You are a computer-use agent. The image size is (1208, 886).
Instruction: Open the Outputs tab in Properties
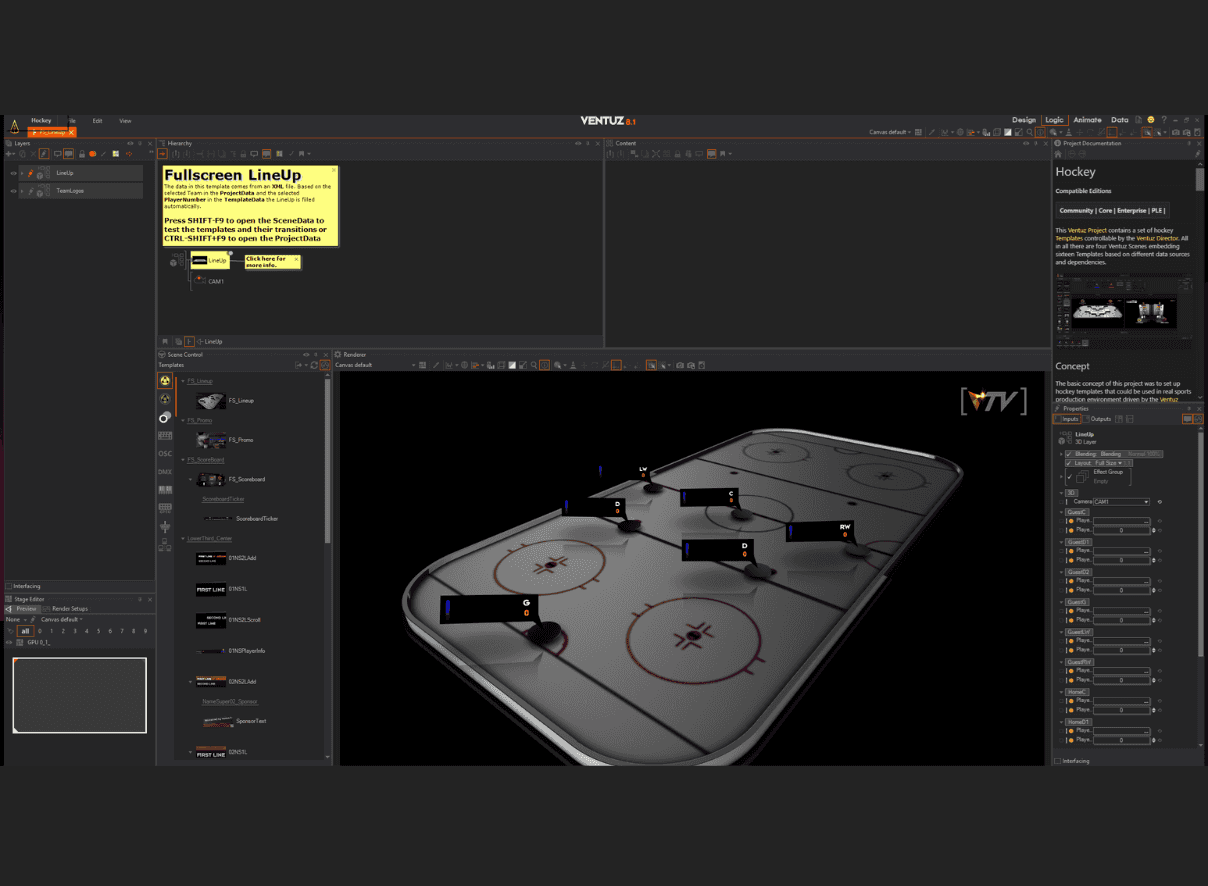[1098, 418]
